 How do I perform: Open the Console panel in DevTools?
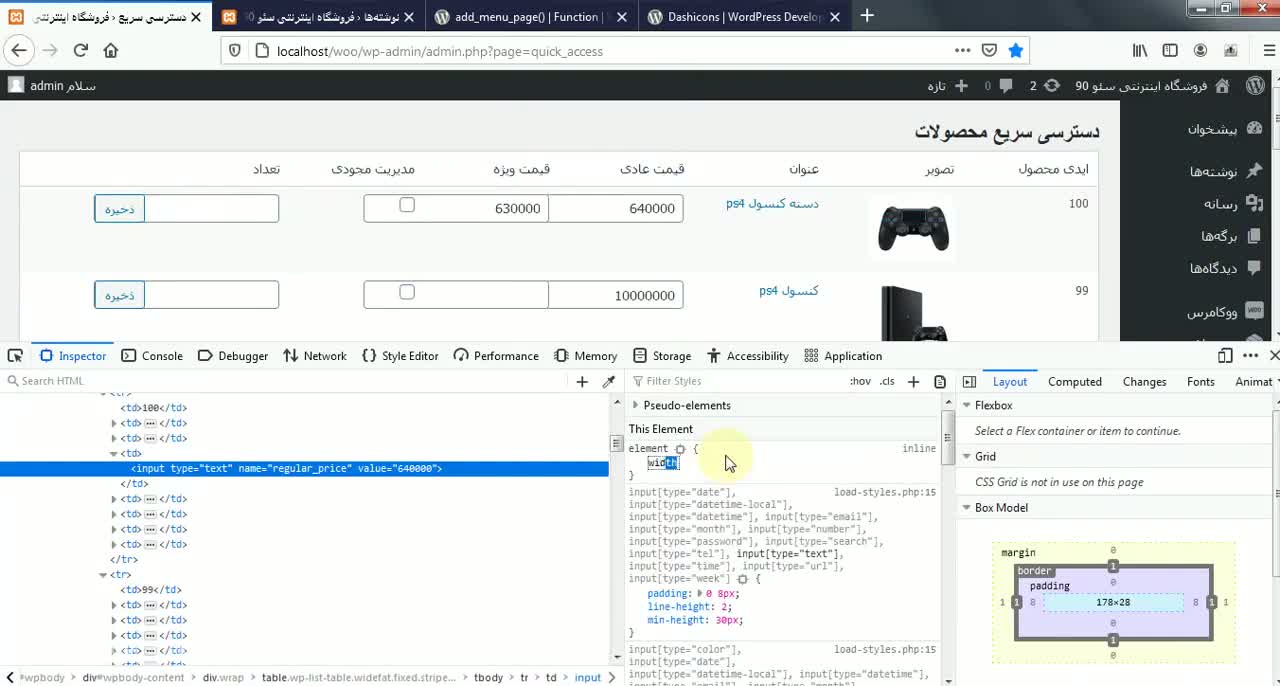coord(152,355)
